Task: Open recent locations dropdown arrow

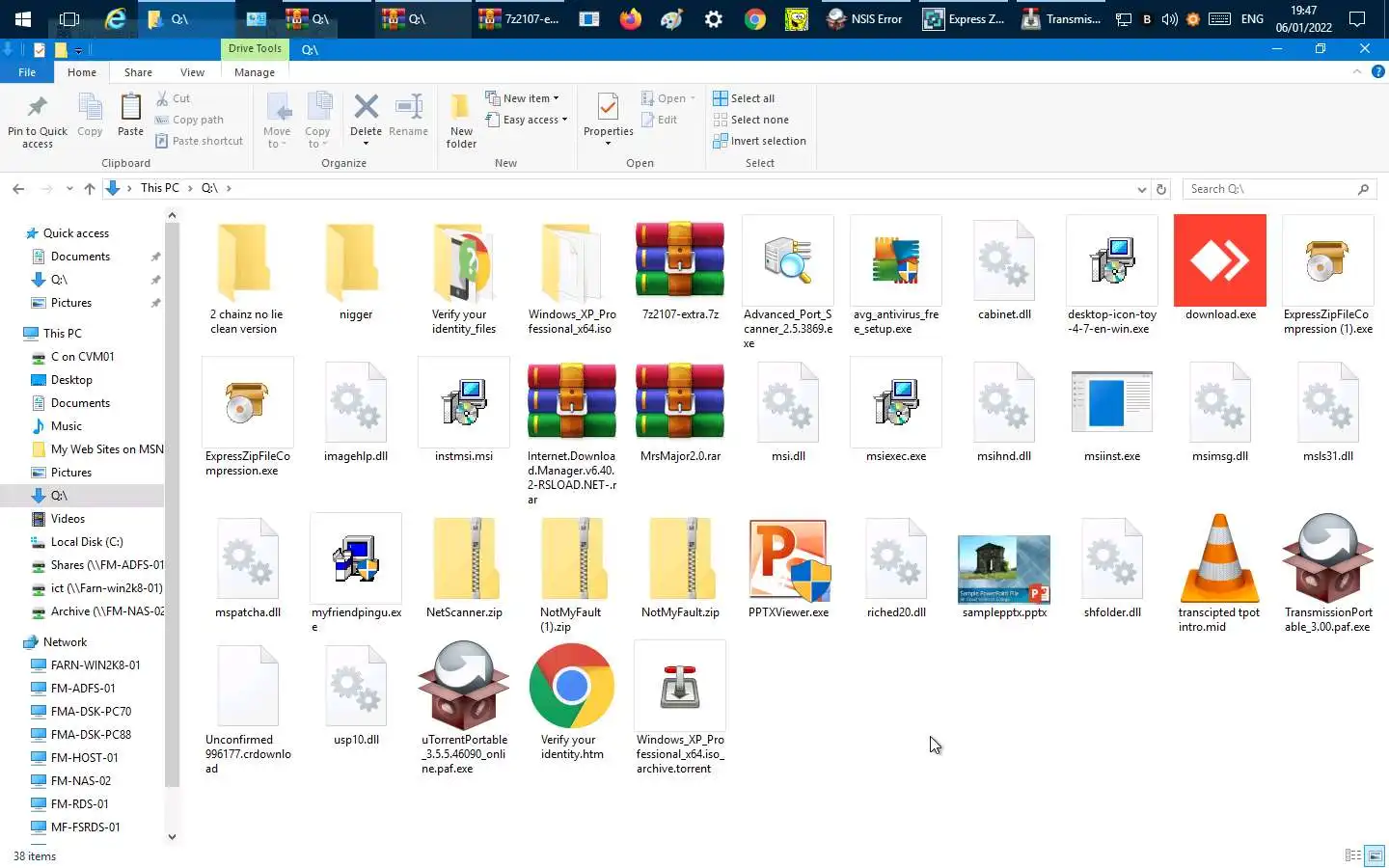Action: pyautogui.click(x=69, y=189)
